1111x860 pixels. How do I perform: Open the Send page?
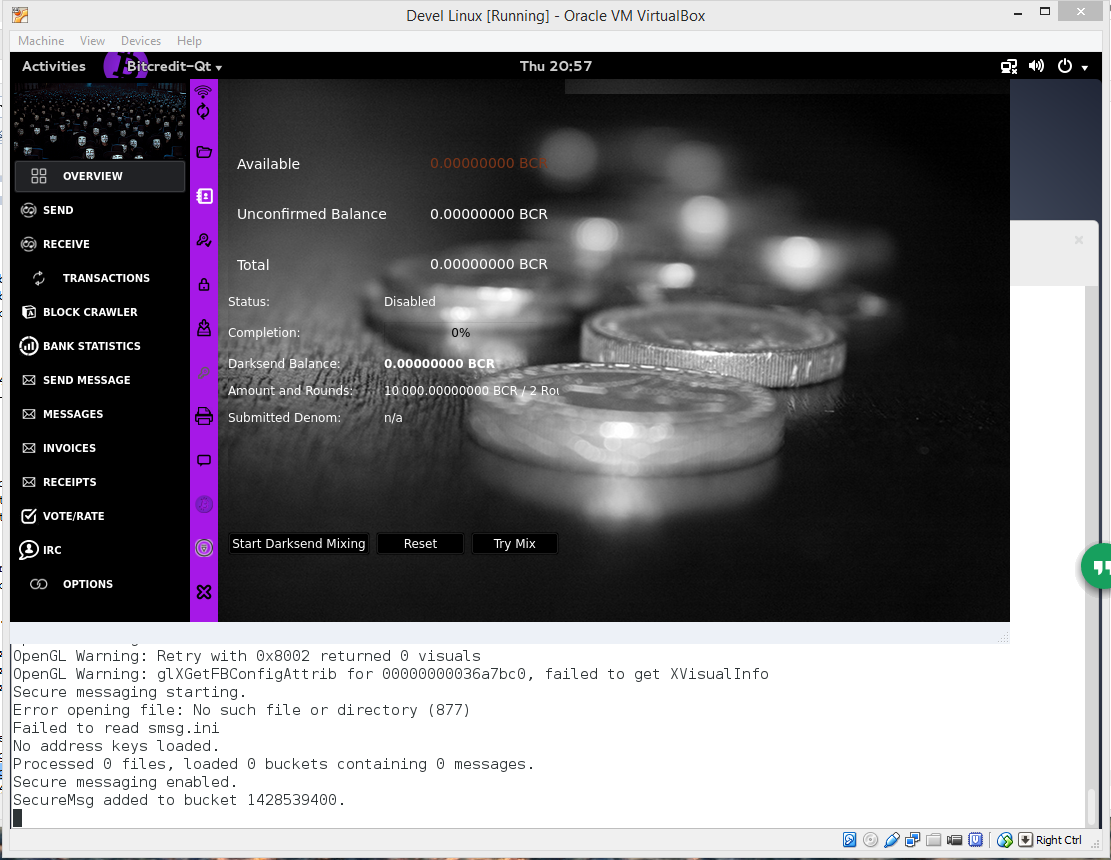(x=47, y=210)
